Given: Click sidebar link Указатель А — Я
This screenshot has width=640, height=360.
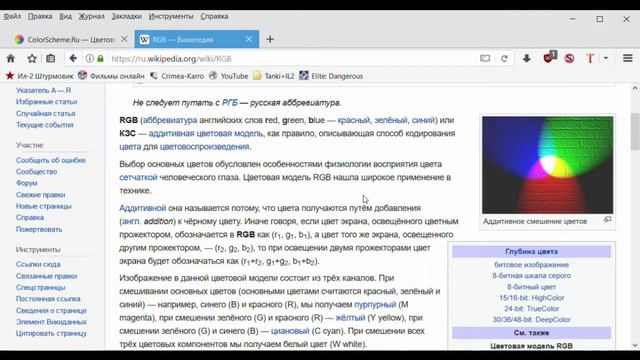Looking at the screenshot, I should pos(44,90).
